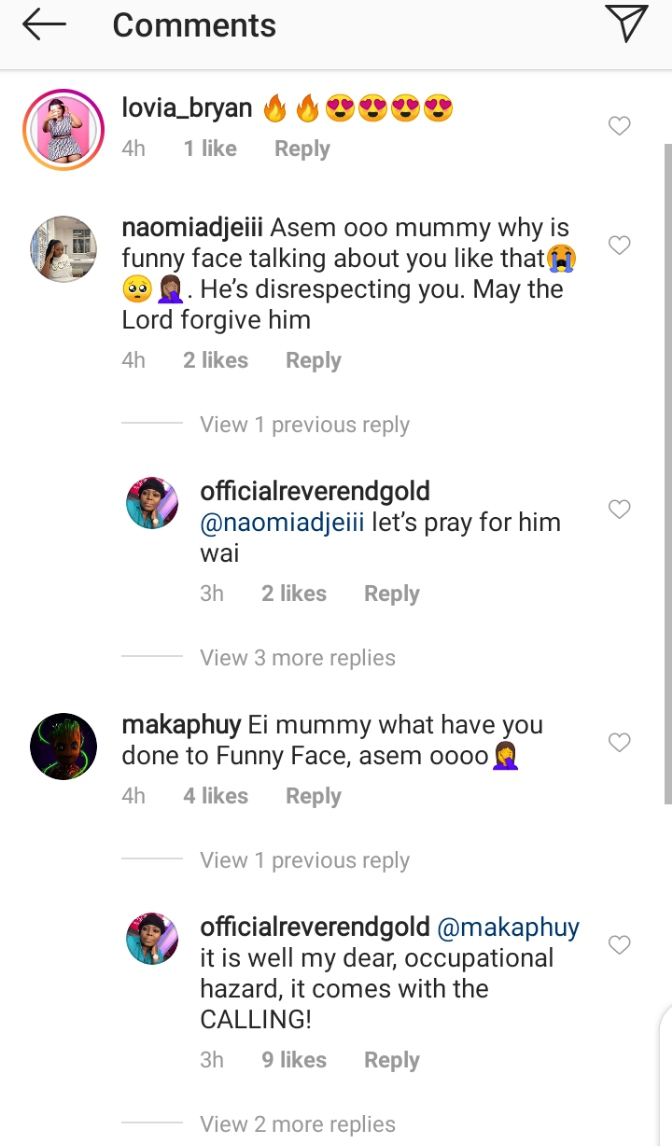Reply to lovia_bryan's comment
The image size is (672, 1146).
302,148
